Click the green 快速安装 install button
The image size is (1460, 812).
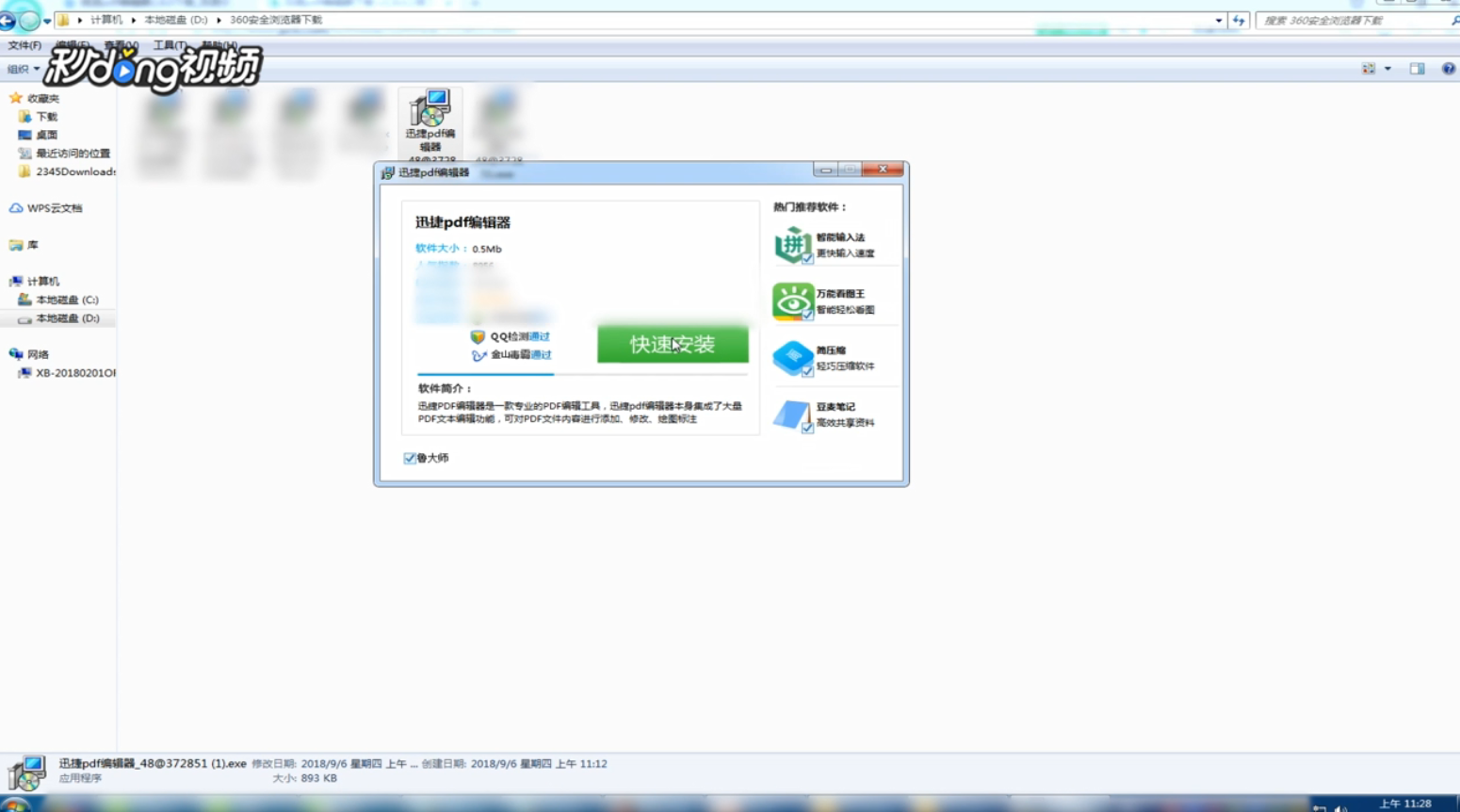pyautogui.click(x=673, y=344)
